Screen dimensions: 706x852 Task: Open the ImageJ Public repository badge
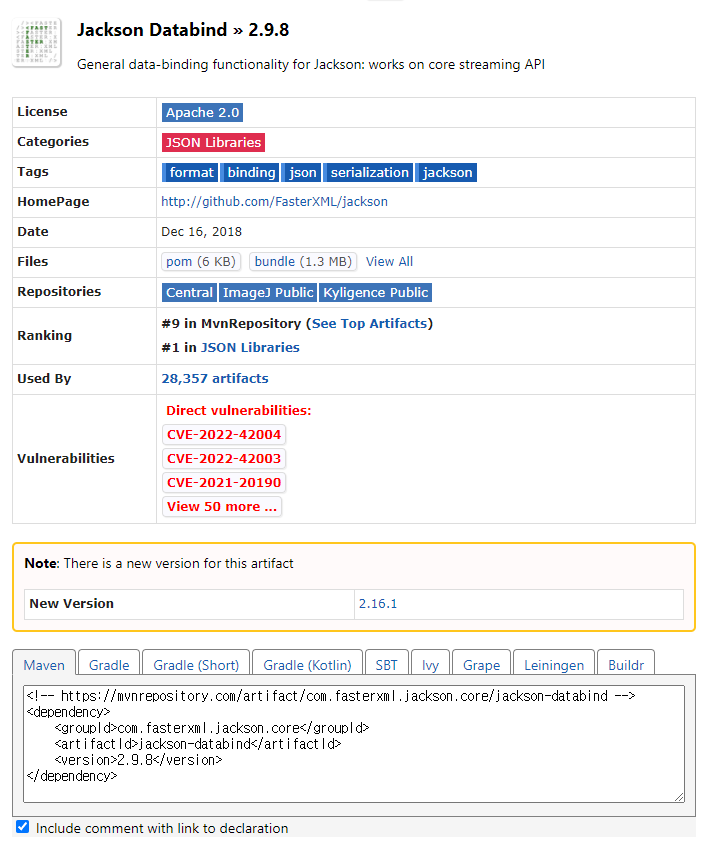(x=268, y=292)
